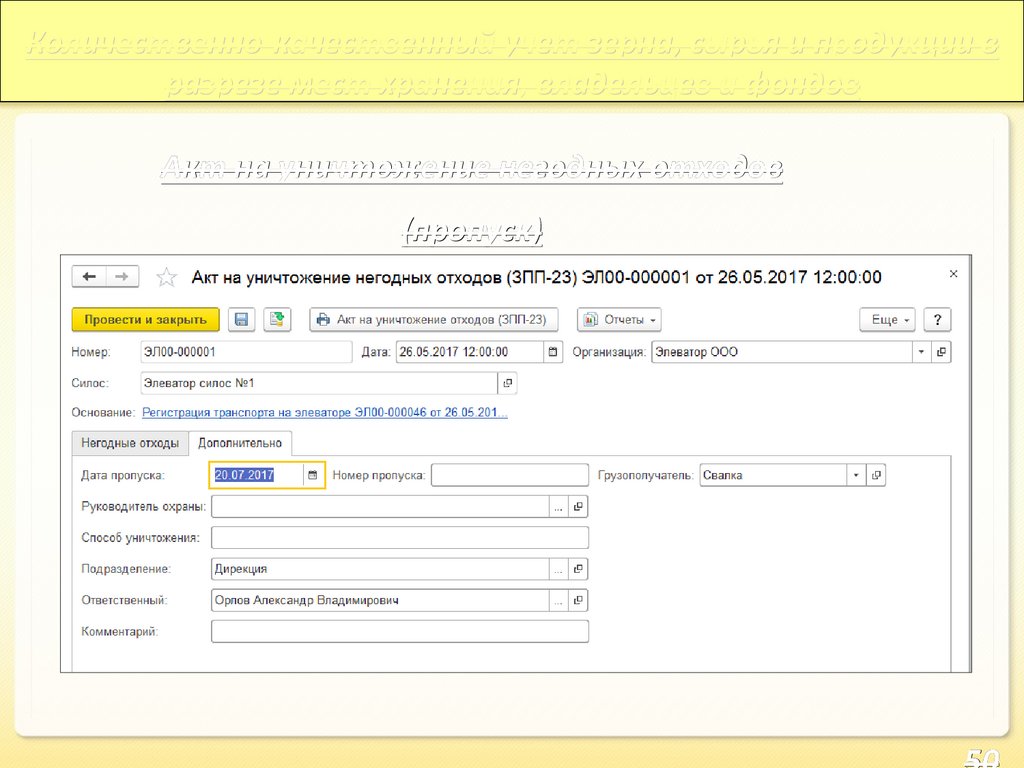1024x768 pixels.
Task: Print Акт на уничтожение отходов (ЗПП-23)
Action: point(432,320)
